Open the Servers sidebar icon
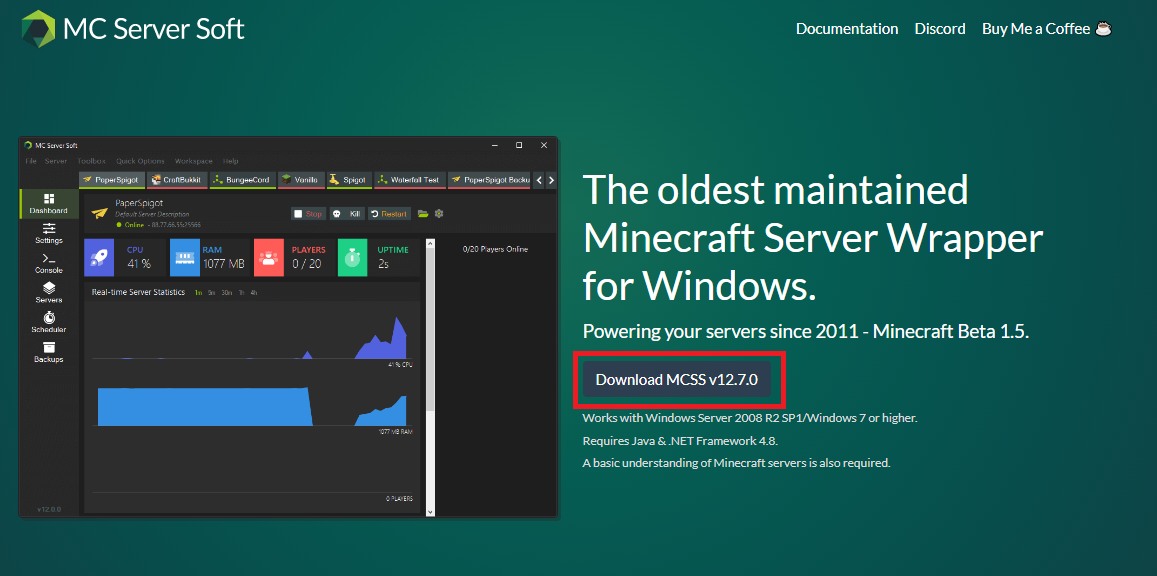Image resolution: width=1157 pixels, height=576 pixels. (x=48, y=292)
